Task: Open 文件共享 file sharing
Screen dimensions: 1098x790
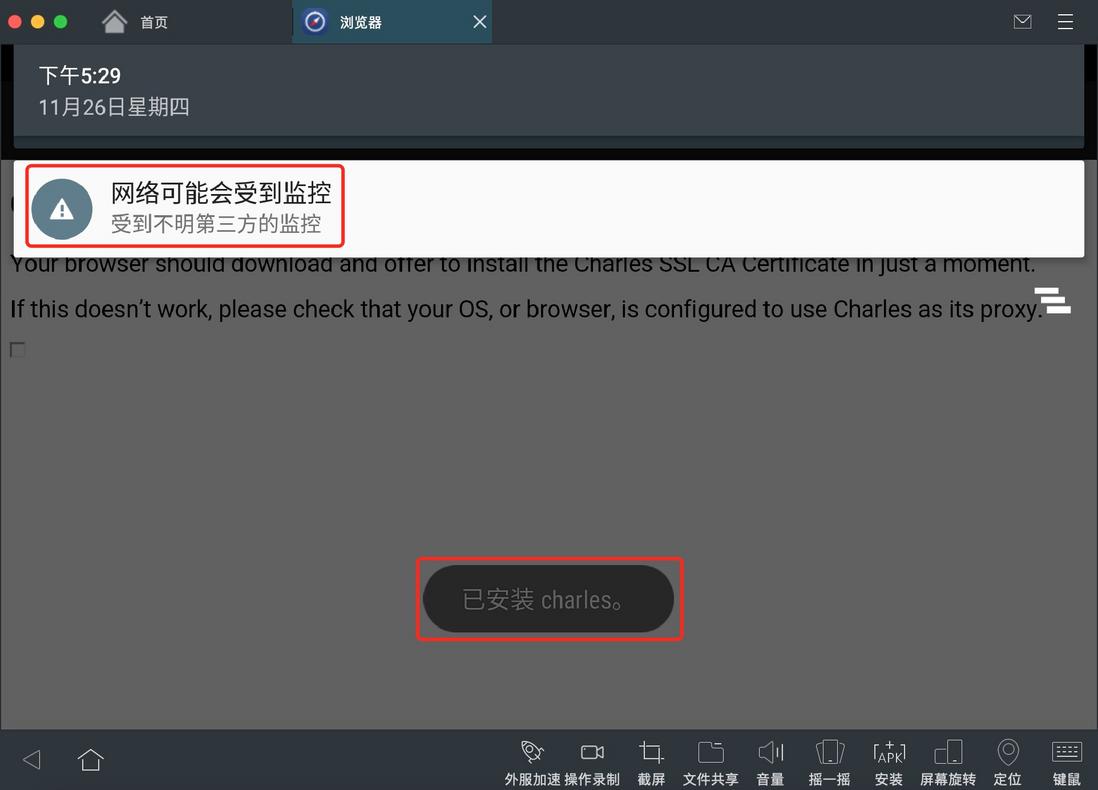Action: point(711,763)
